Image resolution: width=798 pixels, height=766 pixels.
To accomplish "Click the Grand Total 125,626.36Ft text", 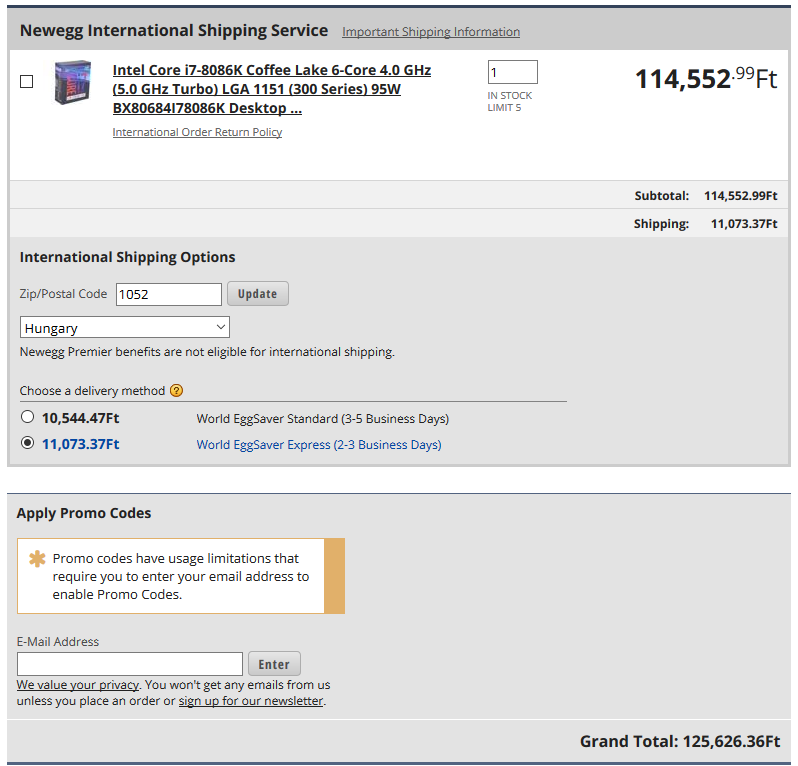I will 680,741.
